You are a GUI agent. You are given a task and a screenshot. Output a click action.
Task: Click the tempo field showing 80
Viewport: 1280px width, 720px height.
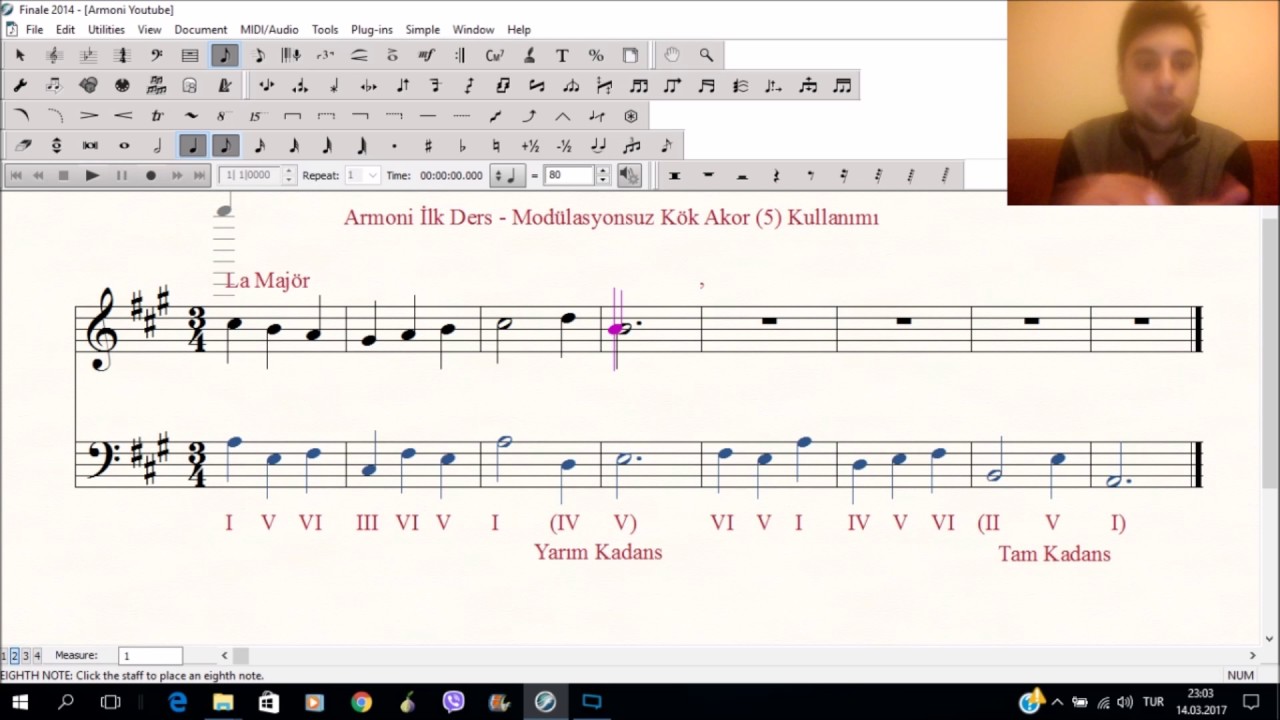coord(570,175)
